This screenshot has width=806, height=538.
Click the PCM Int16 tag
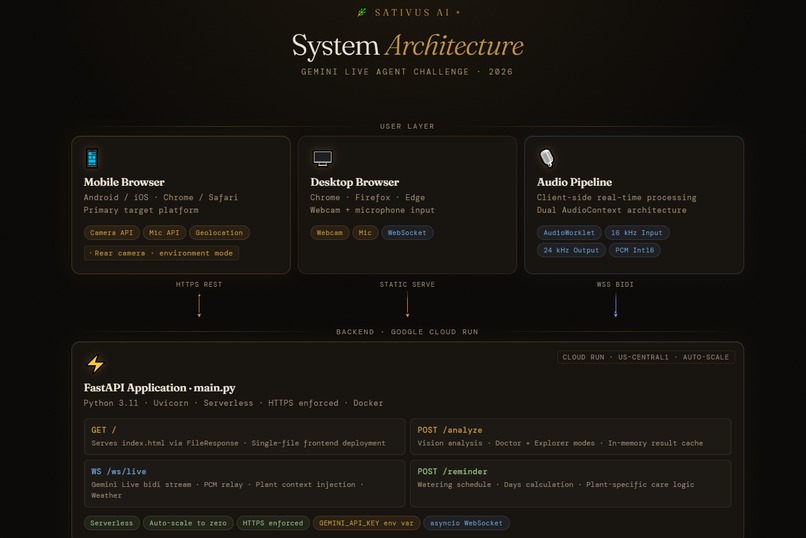pyautogui.click(x=635, y=250)
